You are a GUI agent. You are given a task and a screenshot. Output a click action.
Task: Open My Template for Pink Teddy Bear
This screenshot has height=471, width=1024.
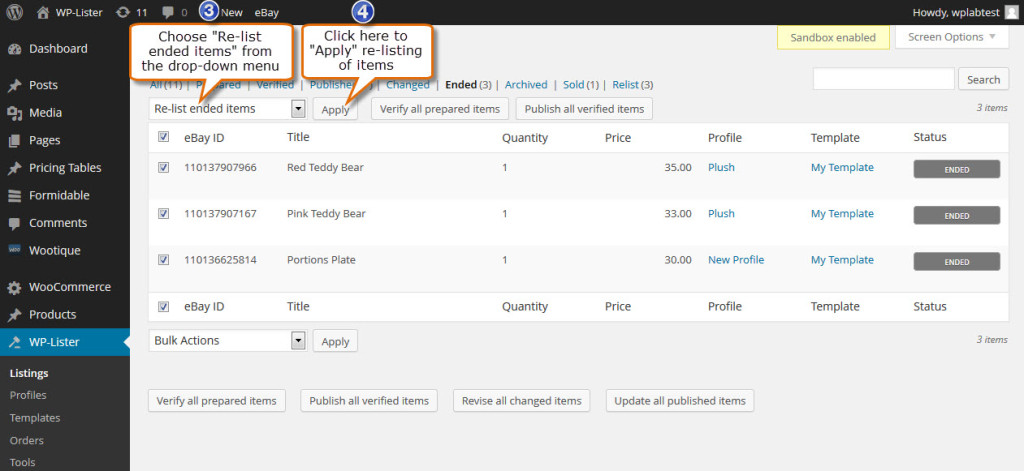pyautogui.click(x=842, y=214)
